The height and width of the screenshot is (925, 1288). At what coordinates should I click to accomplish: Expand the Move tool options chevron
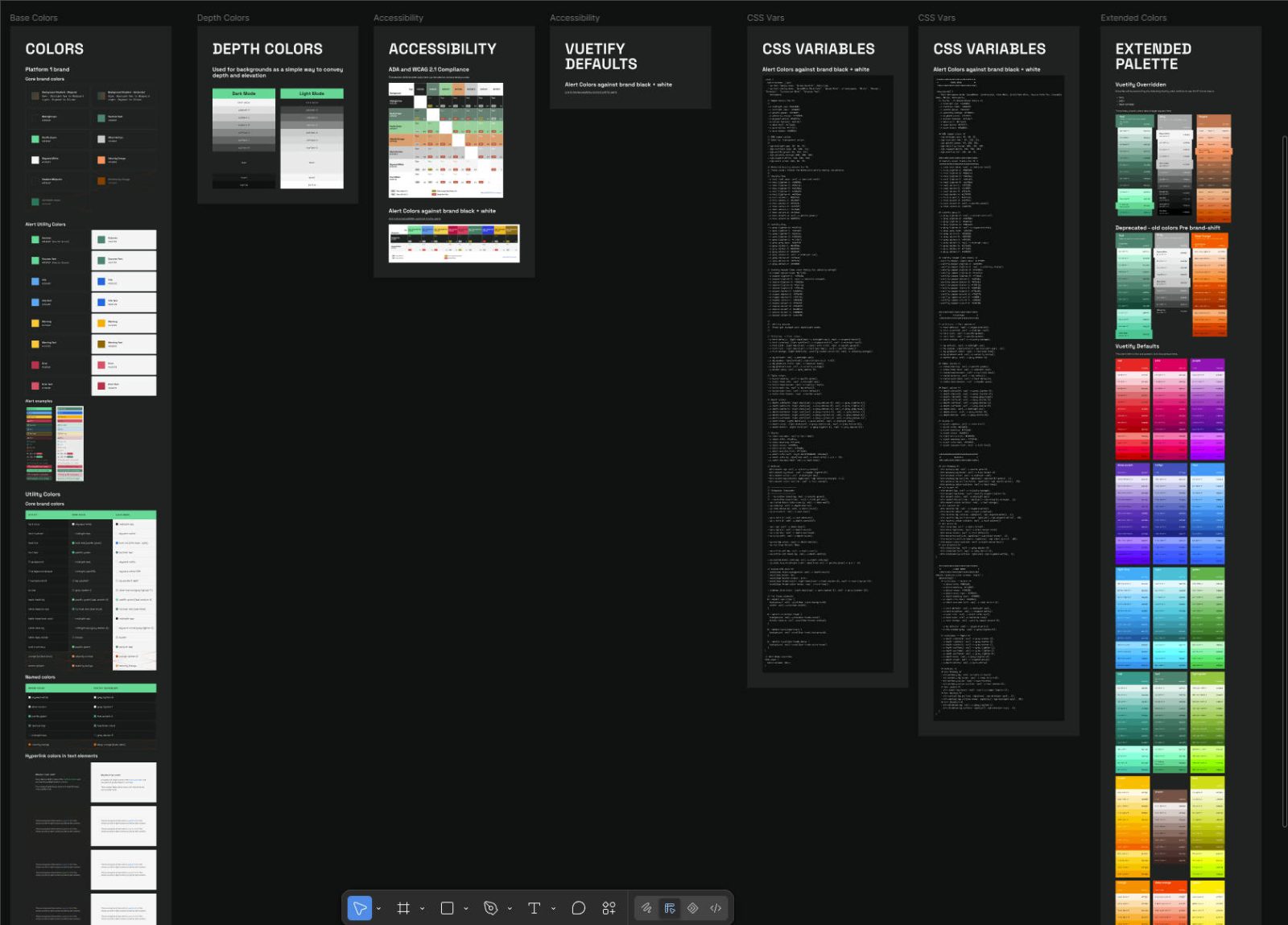(x=378, y=909)
